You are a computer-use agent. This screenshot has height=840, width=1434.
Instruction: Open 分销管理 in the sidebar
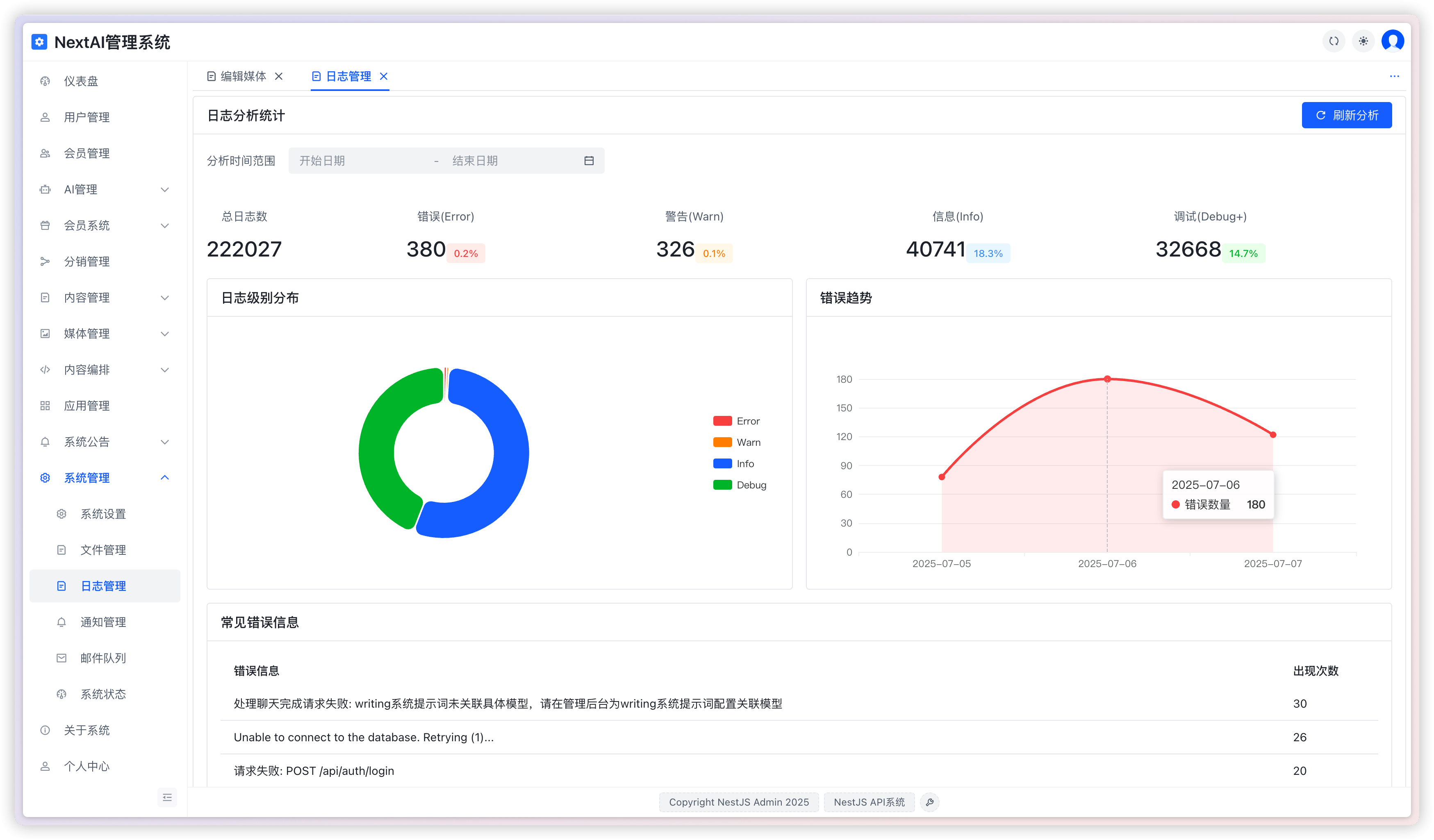pyautogui.click(x=105, y=261)
